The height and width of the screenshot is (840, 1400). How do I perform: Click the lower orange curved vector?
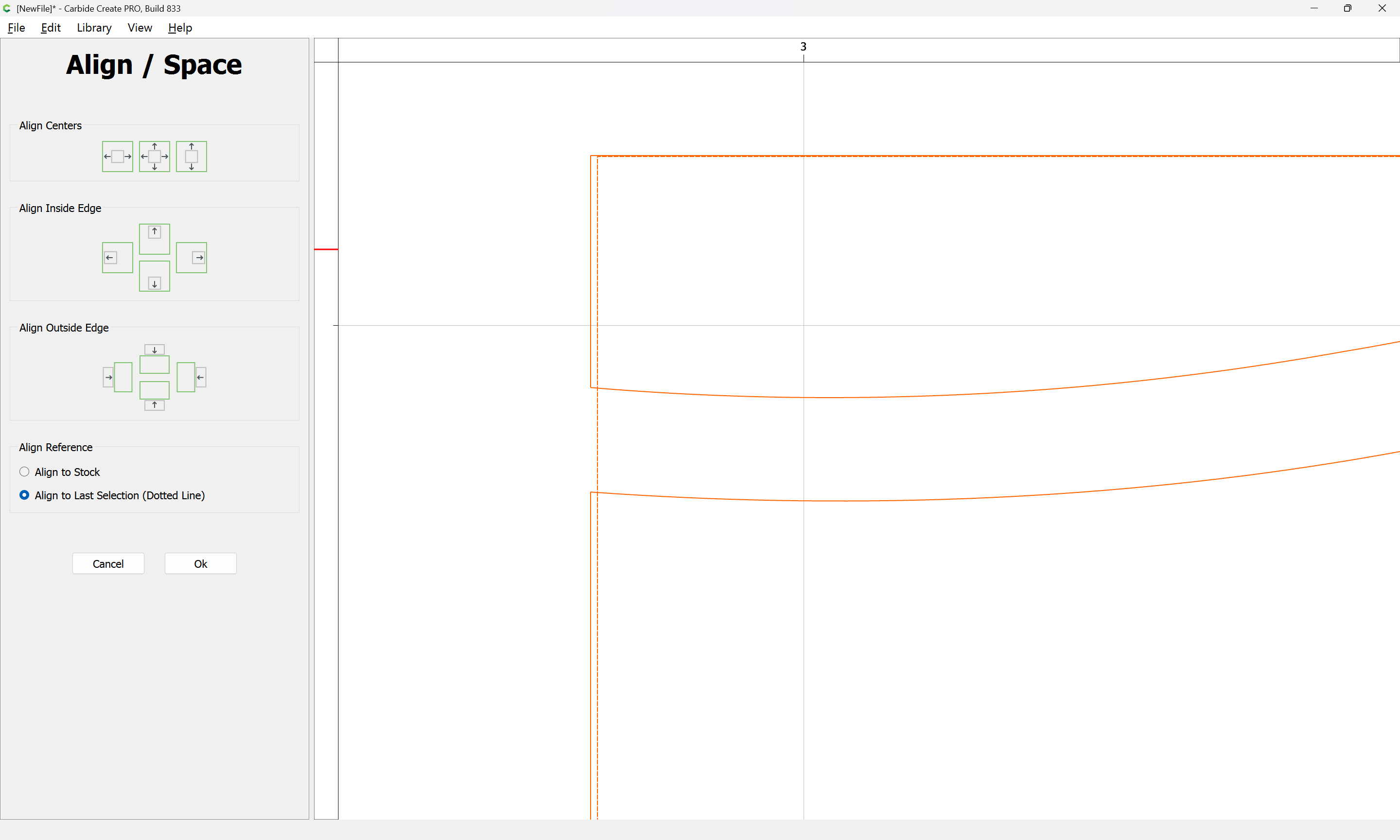tap(849, 501)
